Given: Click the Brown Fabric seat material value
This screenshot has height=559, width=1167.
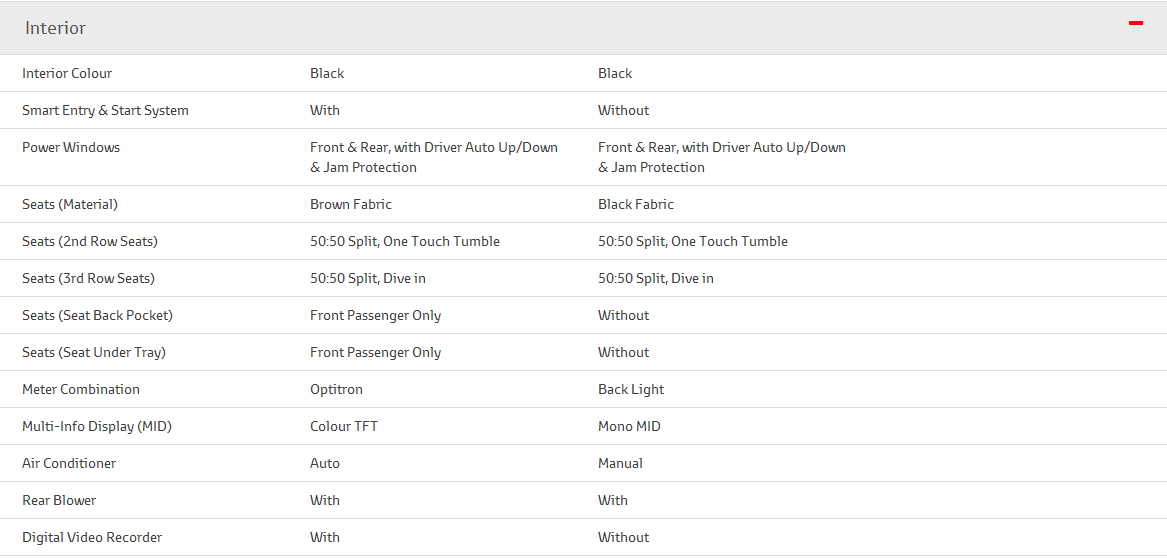Looking at the screenshot, I should 351,204.
